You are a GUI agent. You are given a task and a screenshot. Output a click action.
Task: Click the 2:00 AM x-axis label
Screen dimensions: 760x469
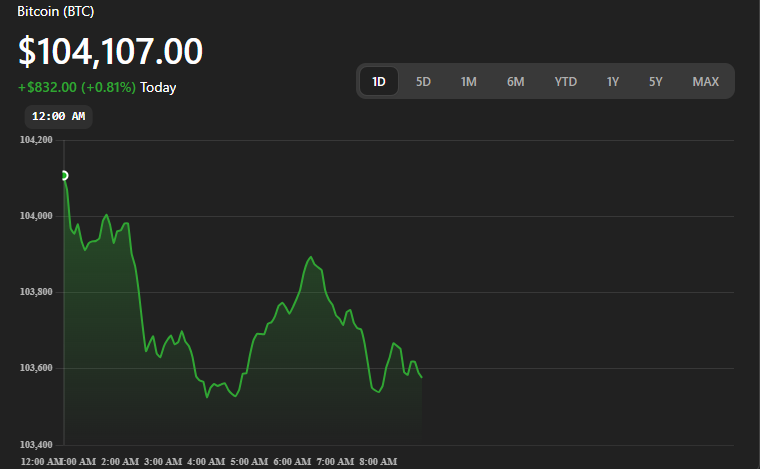point(120,461)
